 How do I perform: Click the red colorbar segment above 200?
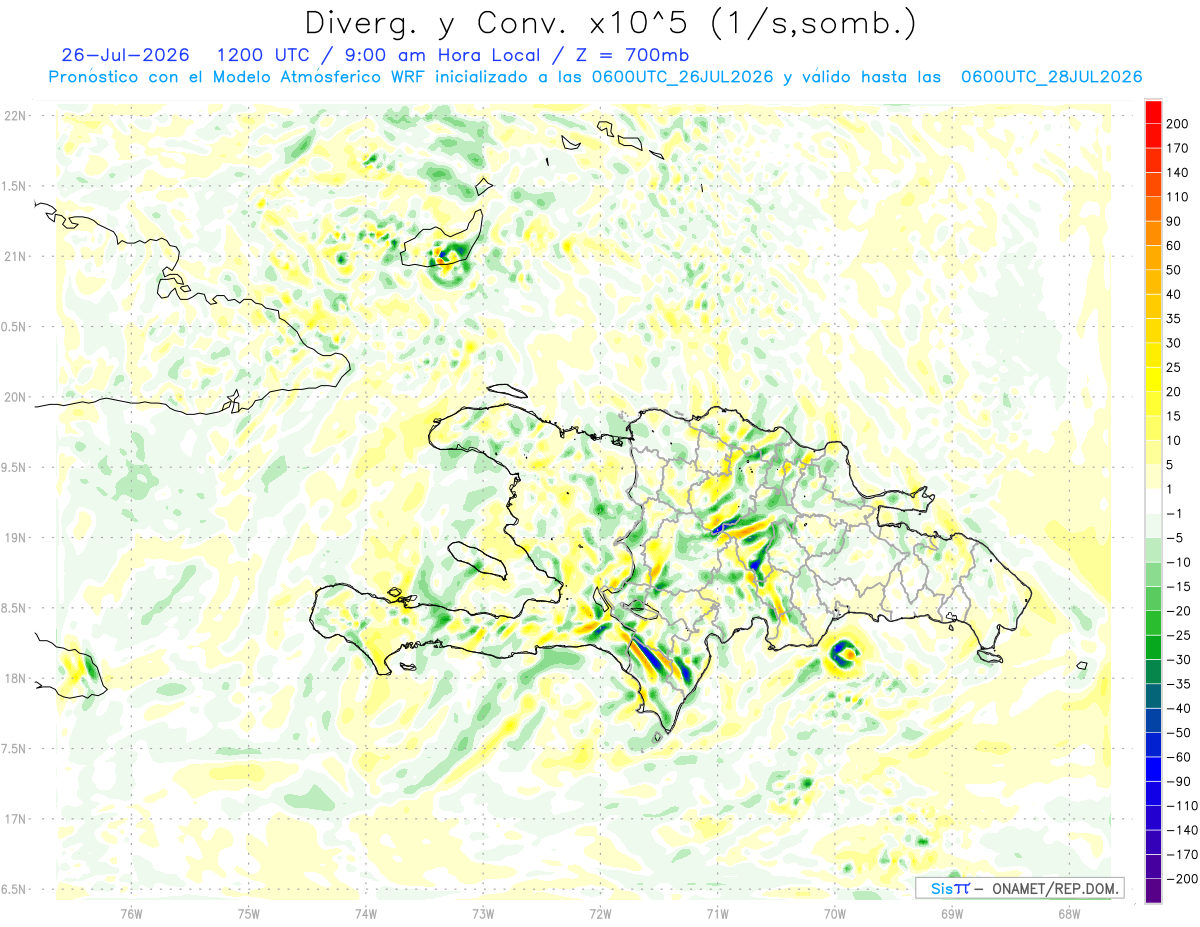click(1153, 112)
